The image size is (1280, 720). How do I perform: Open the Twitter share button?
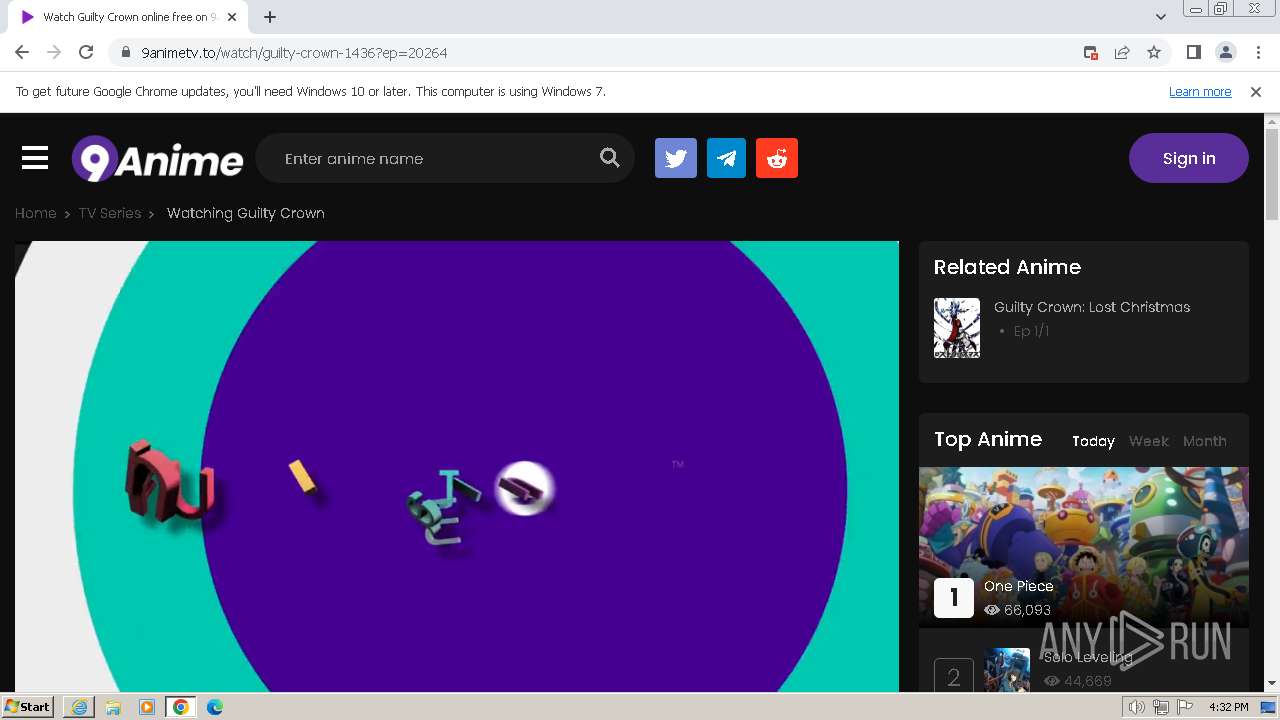676,158
